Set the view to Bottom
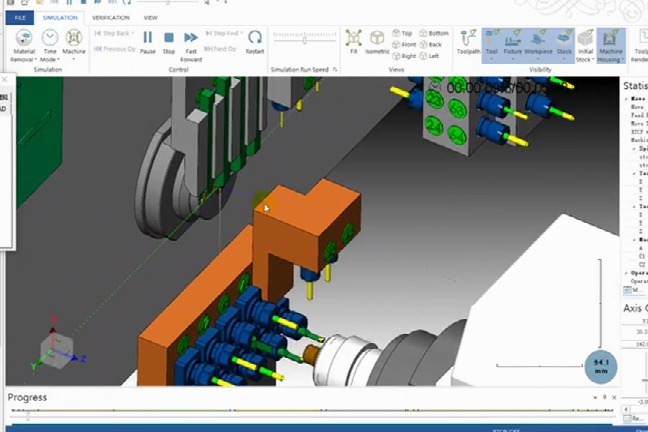Screen dimensions: 648x432 (434, 33)
